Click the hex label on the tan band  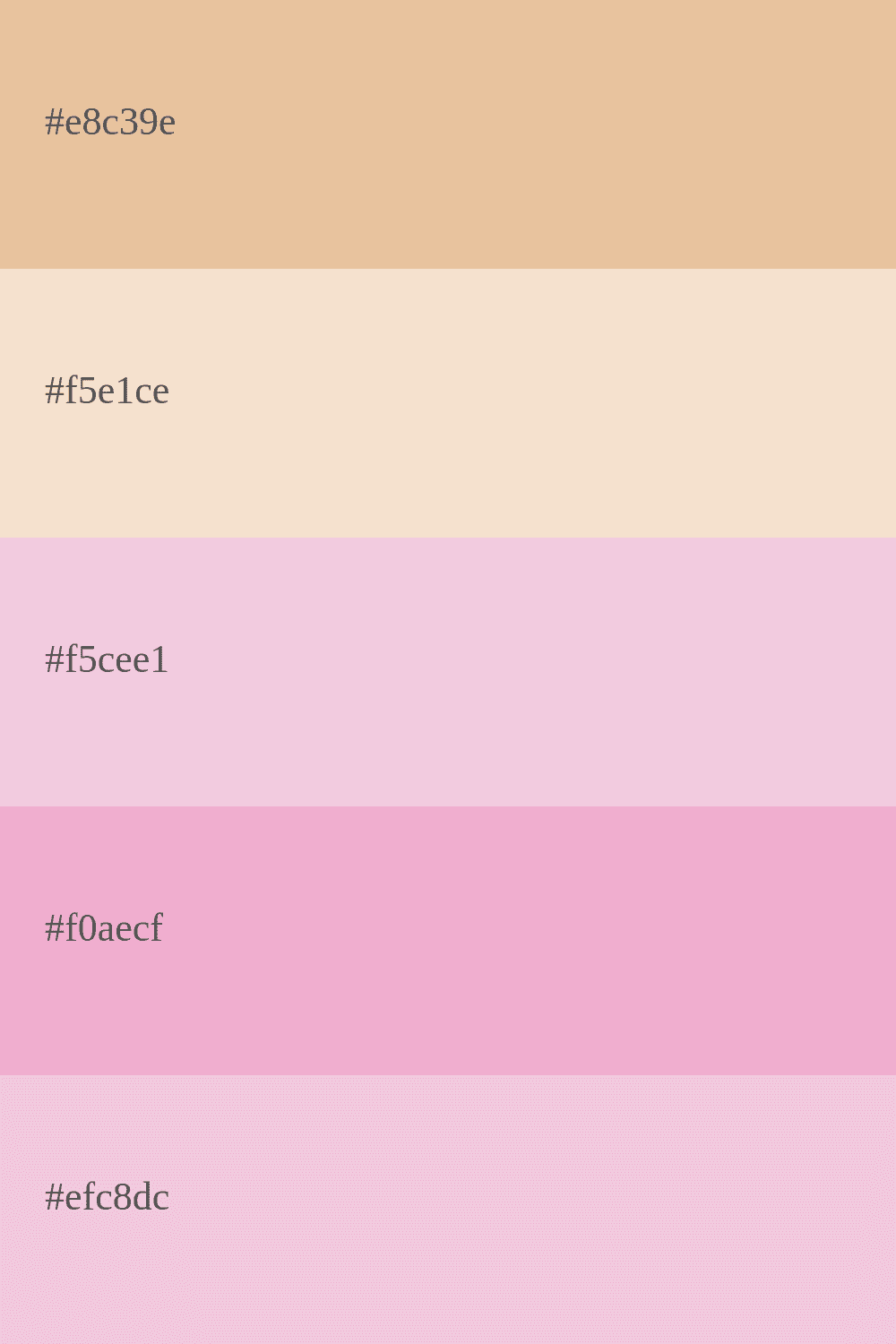[x=110, y=122]
